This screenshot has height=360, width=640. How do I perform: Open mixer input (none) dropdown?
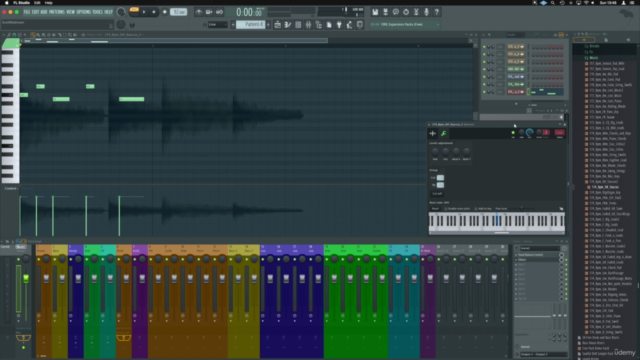pos(539,248)
